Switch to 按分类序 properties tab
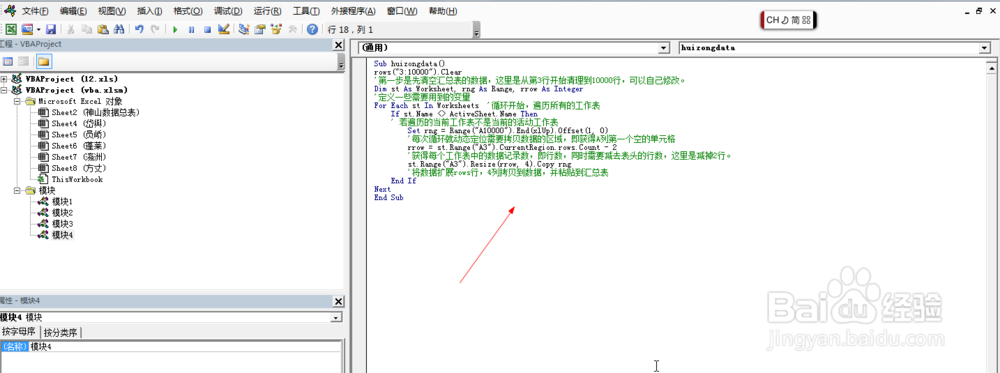 click(62, 332)
